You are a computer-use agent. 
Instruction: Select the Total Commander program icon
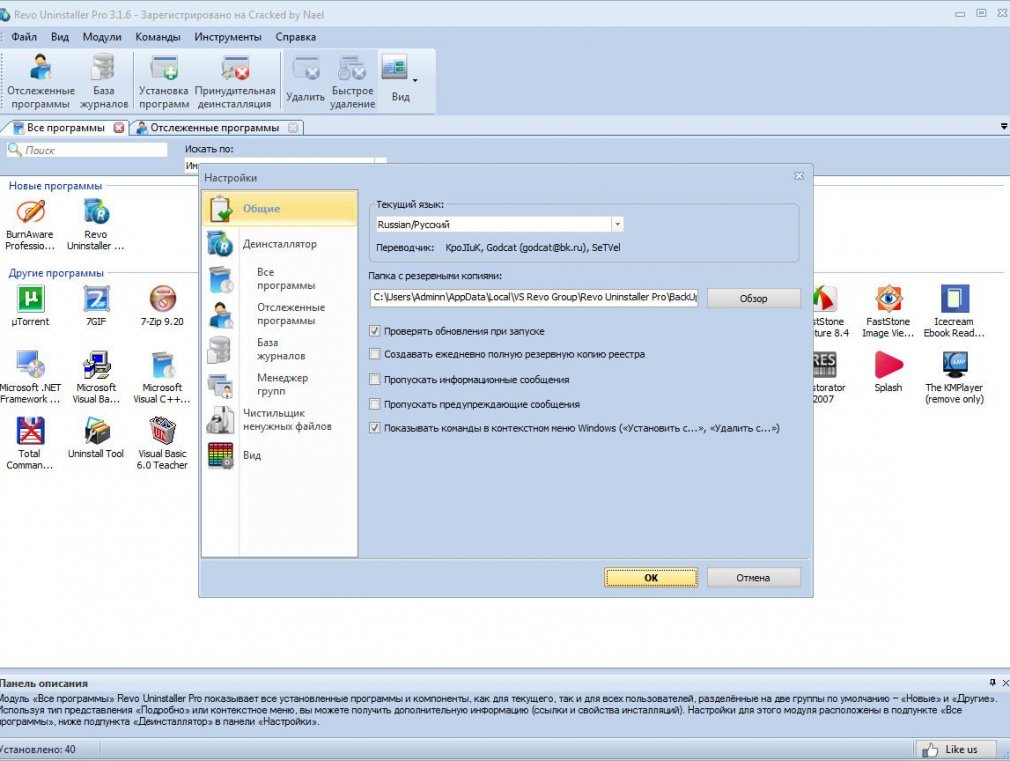tap(30, 443)
